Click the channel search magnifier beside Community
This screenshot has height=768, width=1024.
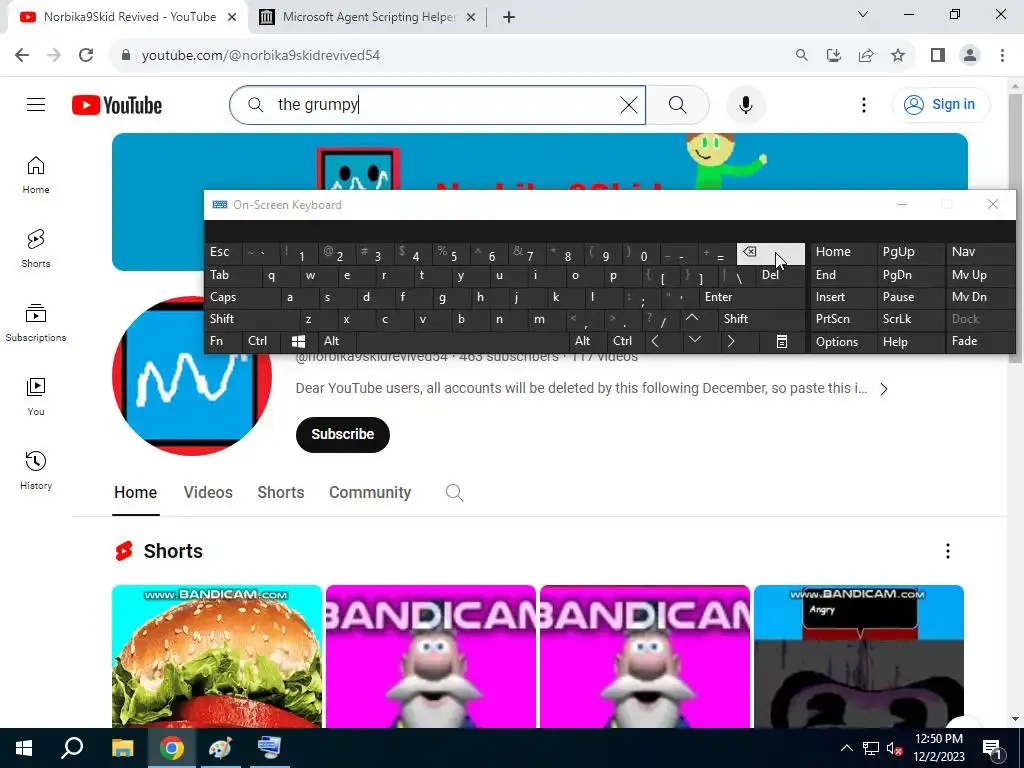click(x=455, y=492)
